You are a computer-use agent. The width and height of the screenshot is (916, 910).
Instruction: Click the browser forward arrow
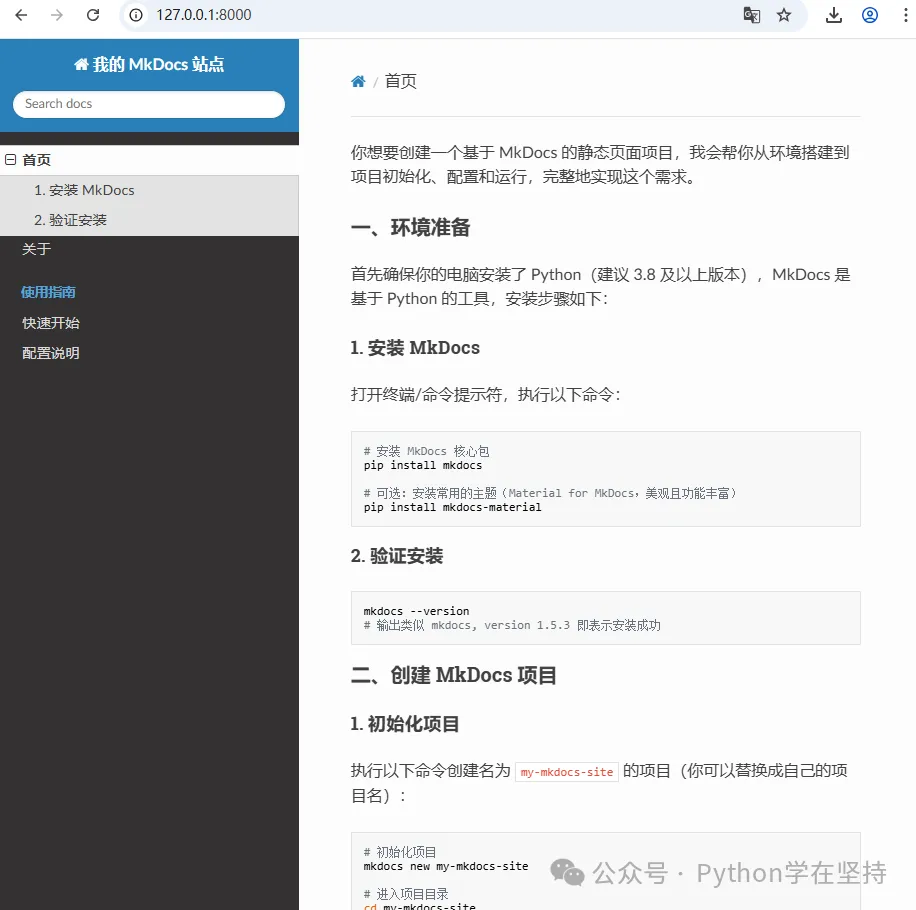(57, 15)
